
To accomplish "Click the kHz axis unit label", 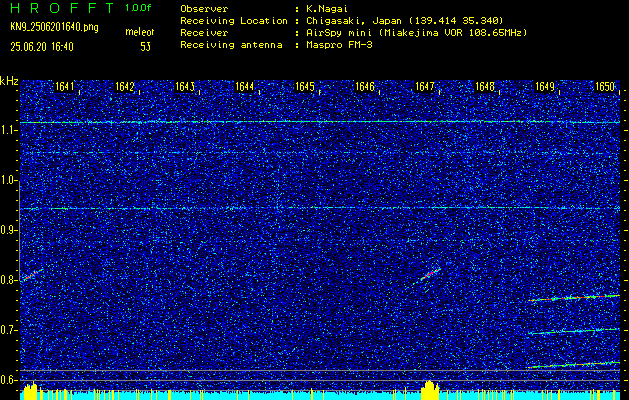I will point(9,81).
